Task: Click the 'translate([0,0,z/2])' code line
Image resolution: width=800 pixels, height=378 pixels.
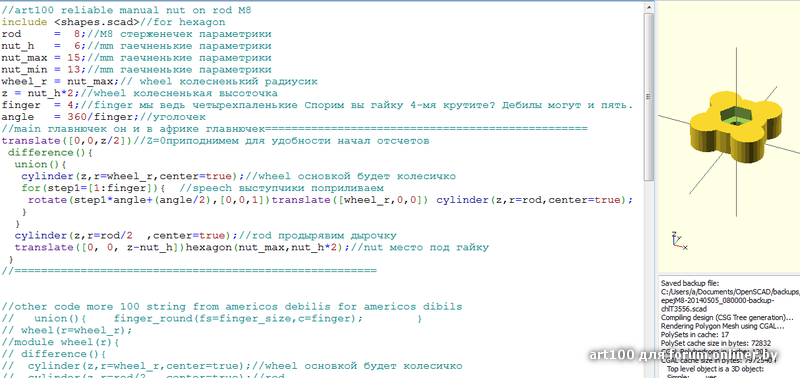Action: pyautogui.click(x=215, y=141)
